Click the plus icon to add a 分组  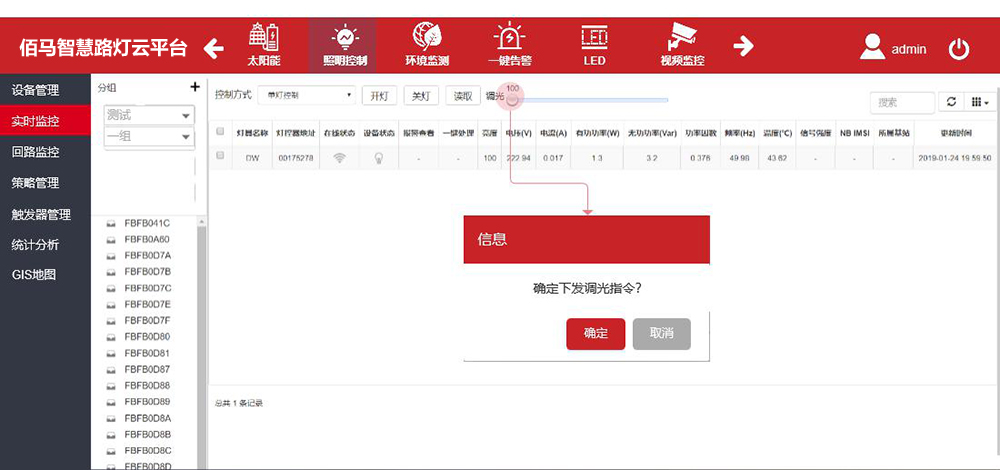(x=195, y=87)
